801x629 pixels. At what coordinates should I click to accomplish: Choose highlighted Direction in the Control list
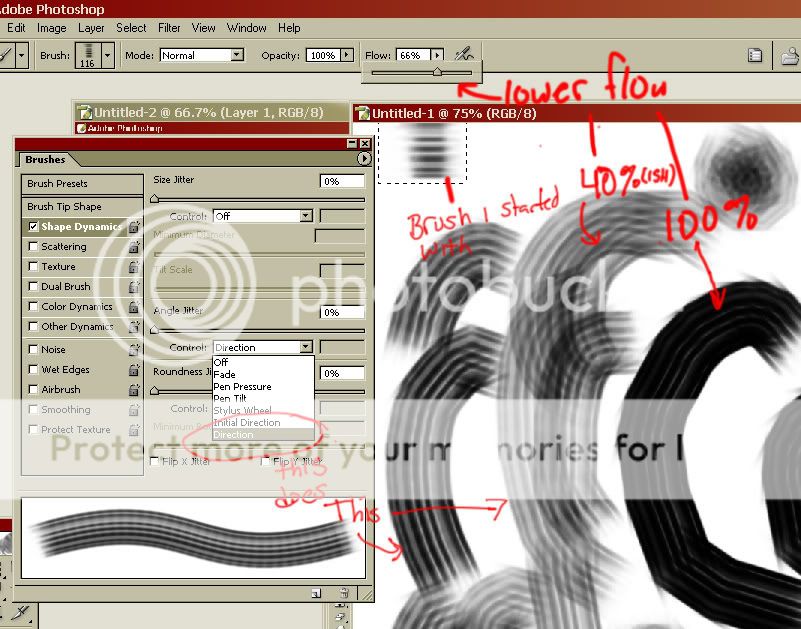263,434
